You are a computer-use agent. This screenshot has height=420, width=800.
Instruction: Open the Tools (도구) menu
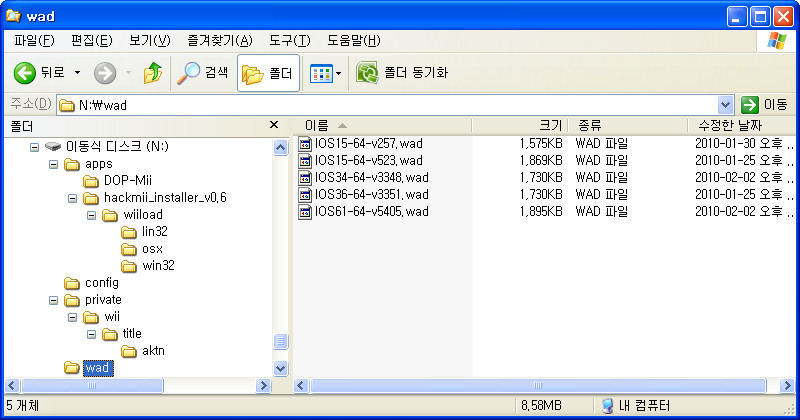tap(289, 40)
